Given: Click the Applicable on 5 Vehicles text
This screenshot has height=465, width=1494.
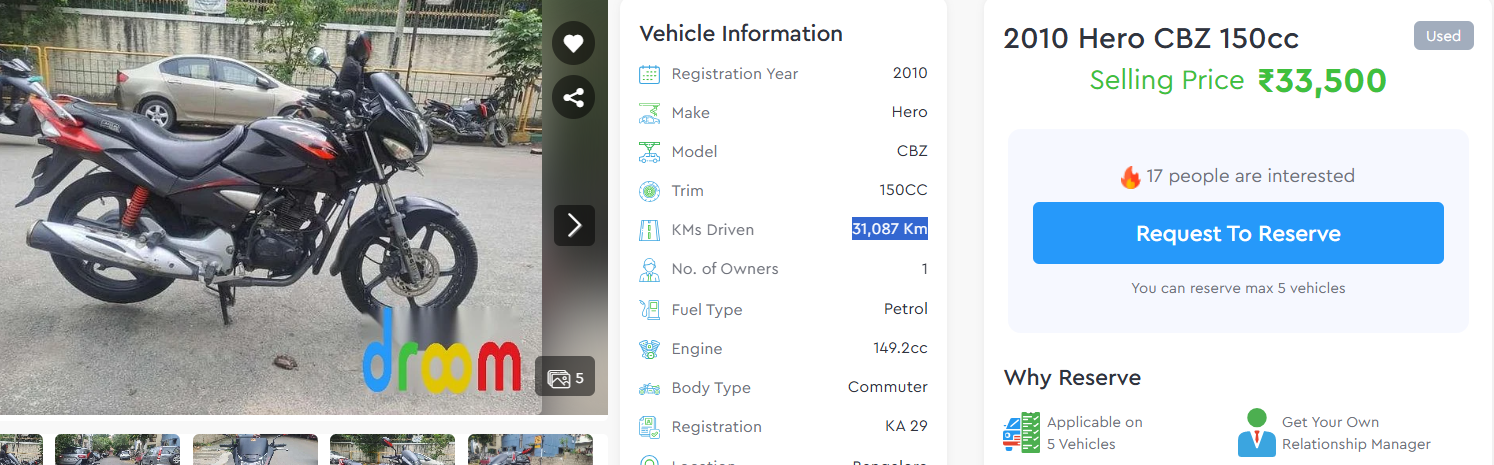Looking at the screenshot, I should point(1095,433).
